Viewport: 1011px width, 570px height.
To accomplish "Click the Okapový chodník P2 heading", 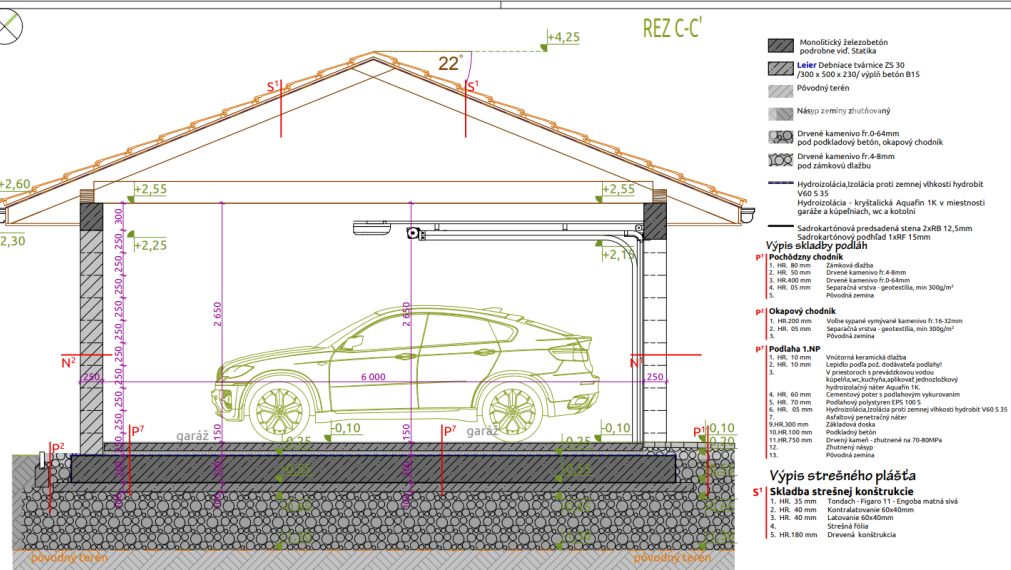I will [x=801, y=311].
